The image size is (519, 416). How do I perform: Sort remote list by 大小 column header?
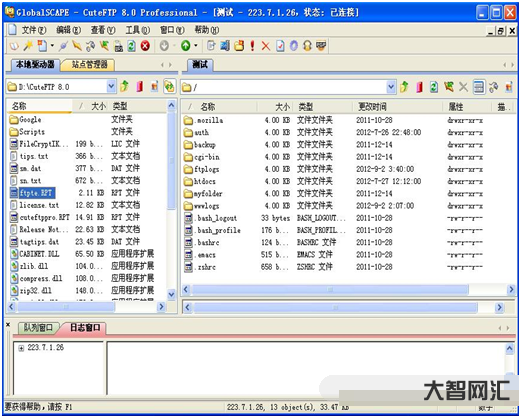click(275, 107)
